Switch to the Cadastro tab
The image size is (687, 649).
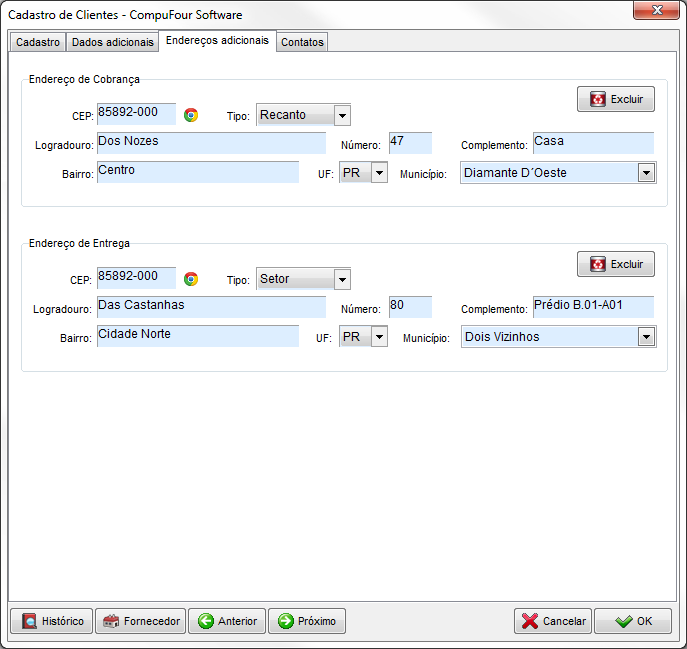click(38, 42)
